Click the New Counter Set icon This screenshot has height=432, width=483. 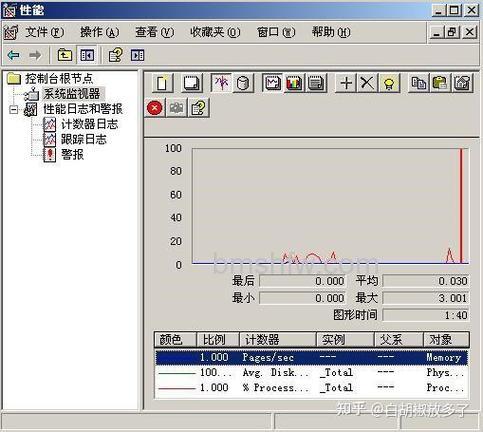[x=163, y=83]
